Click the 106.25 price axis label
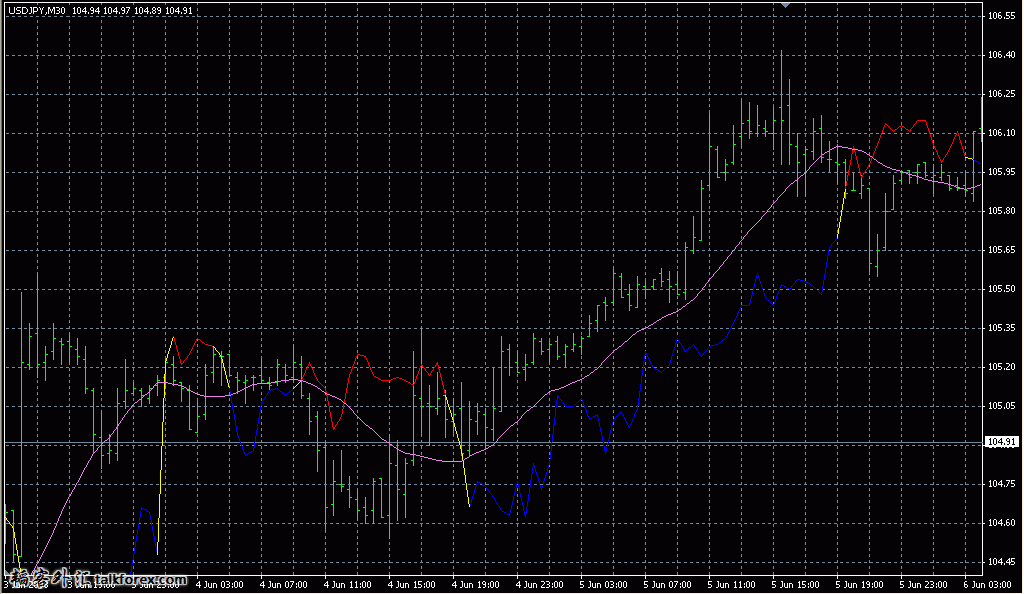 click(1001, 94)
